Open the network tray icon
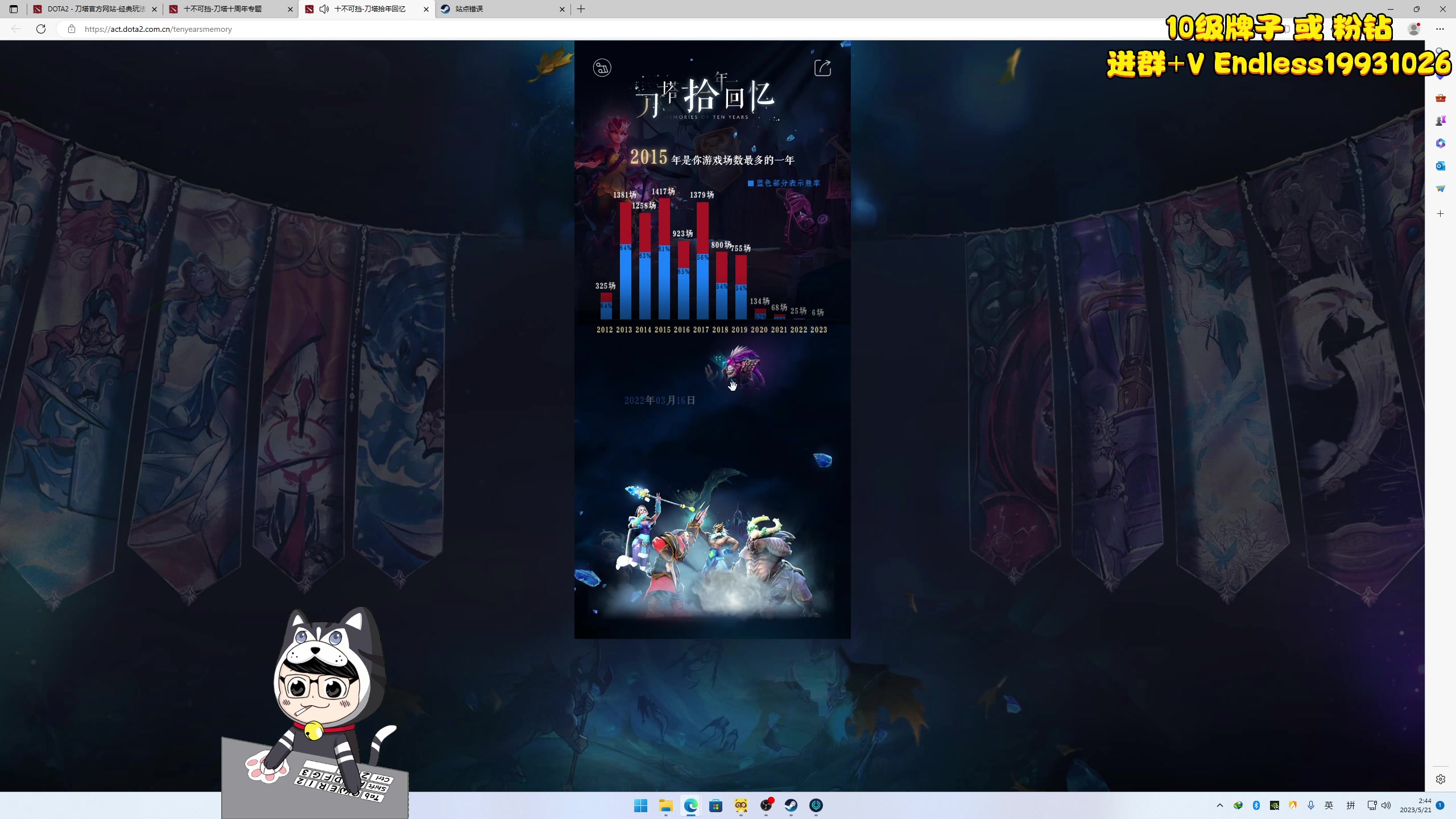The height and width of the screenshot is (819, 1456). [x=1372, y=805]
